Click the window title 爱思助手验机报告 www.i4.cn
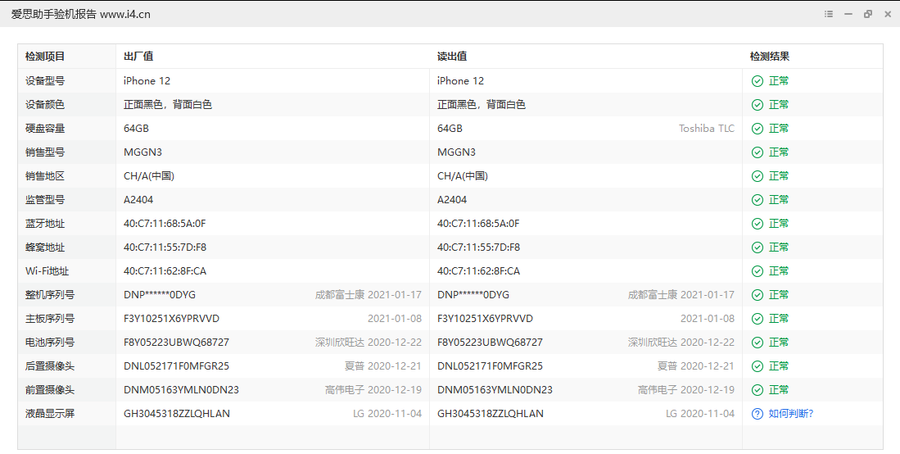The width and height of the screenshot is (900, 454). pos(81,14)
